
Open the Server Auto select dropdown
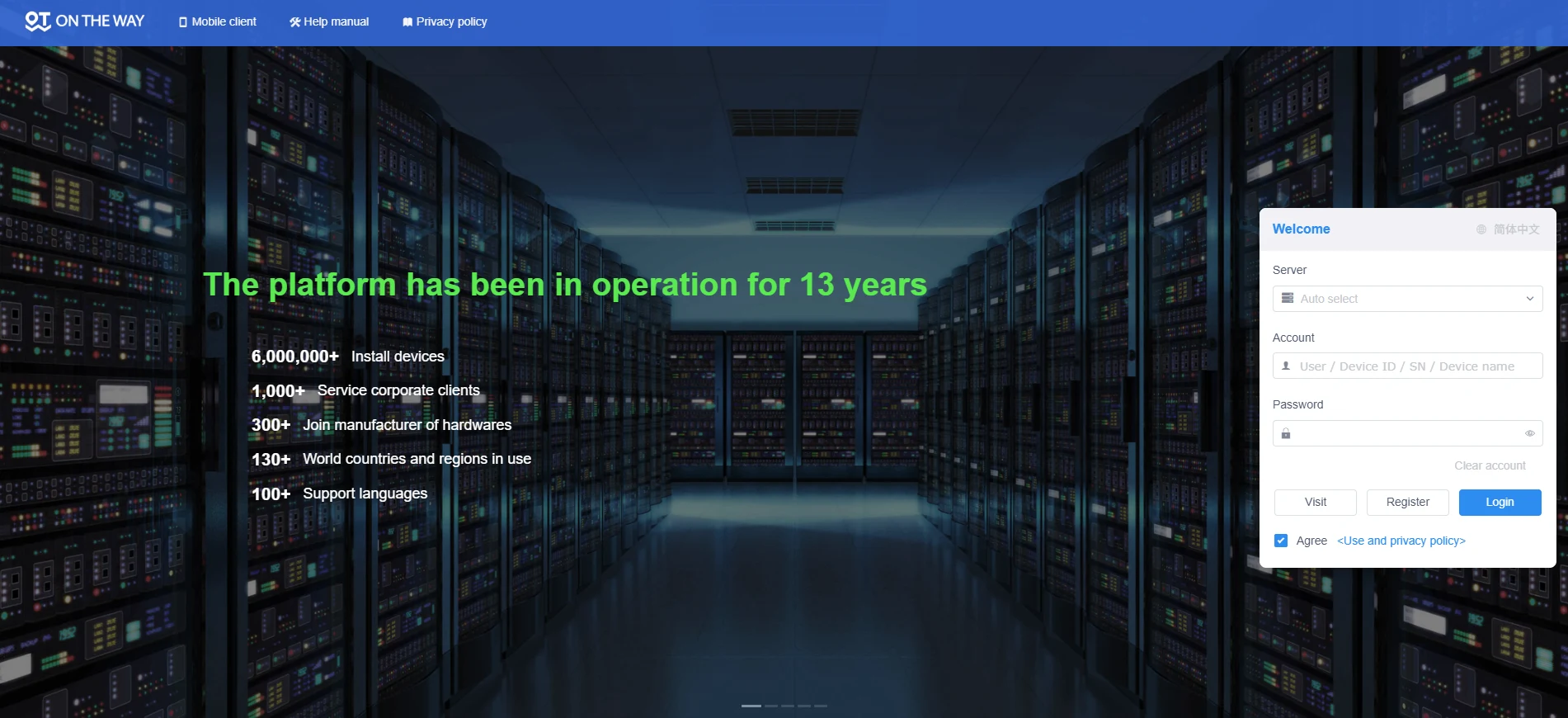point(1407,299)
